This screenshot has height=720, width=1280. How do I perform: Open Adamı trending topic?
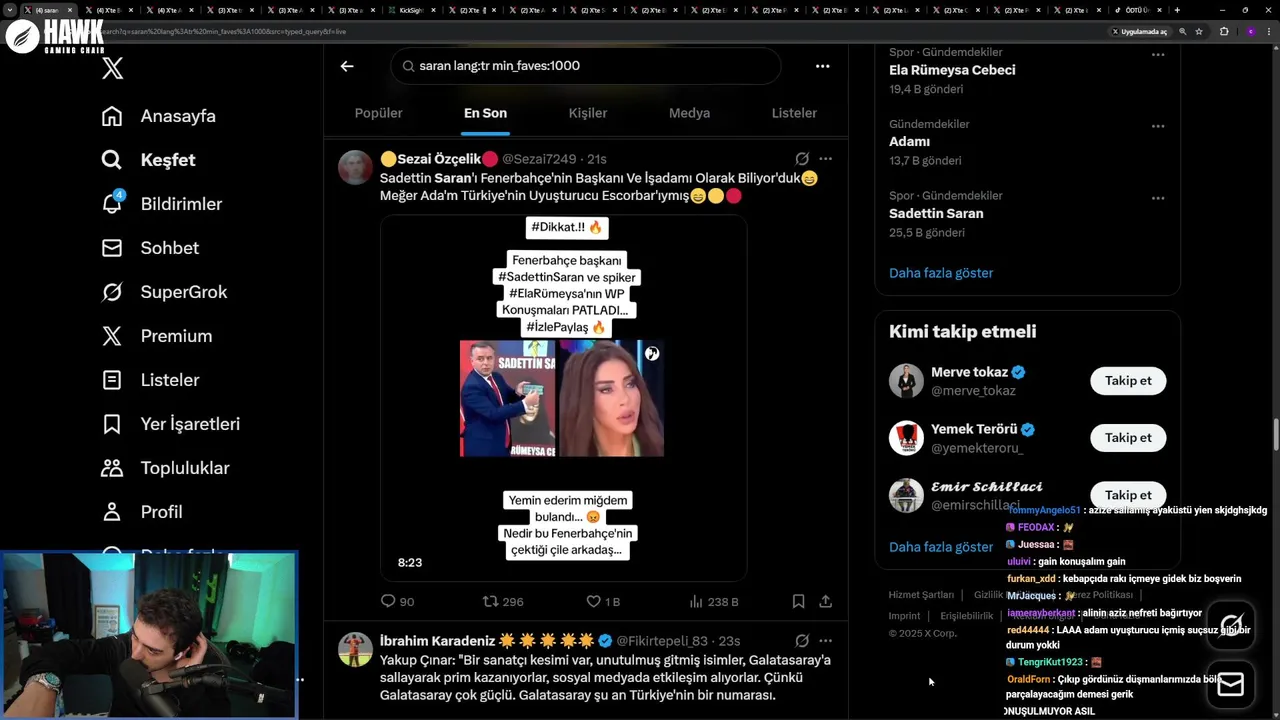pyautogui.click(x=909, y=141)
